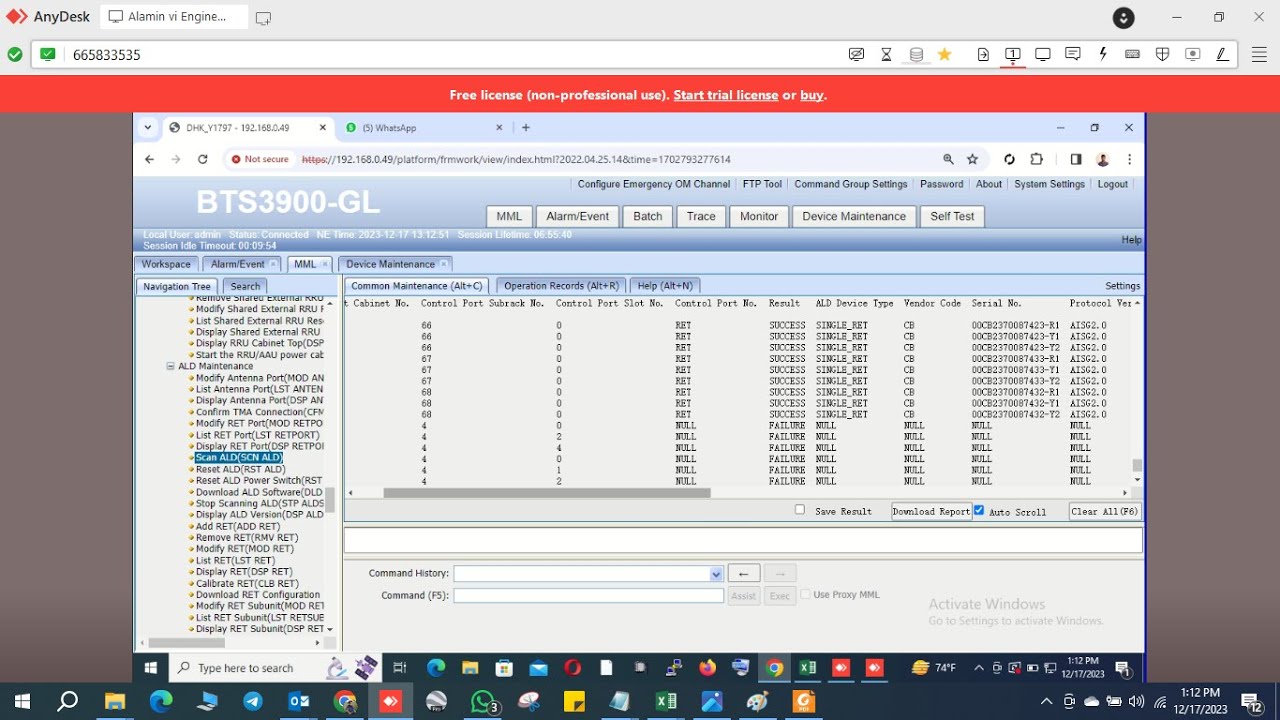
Task: Click AnyDesk session recording icon
Action: [1192, 54]
